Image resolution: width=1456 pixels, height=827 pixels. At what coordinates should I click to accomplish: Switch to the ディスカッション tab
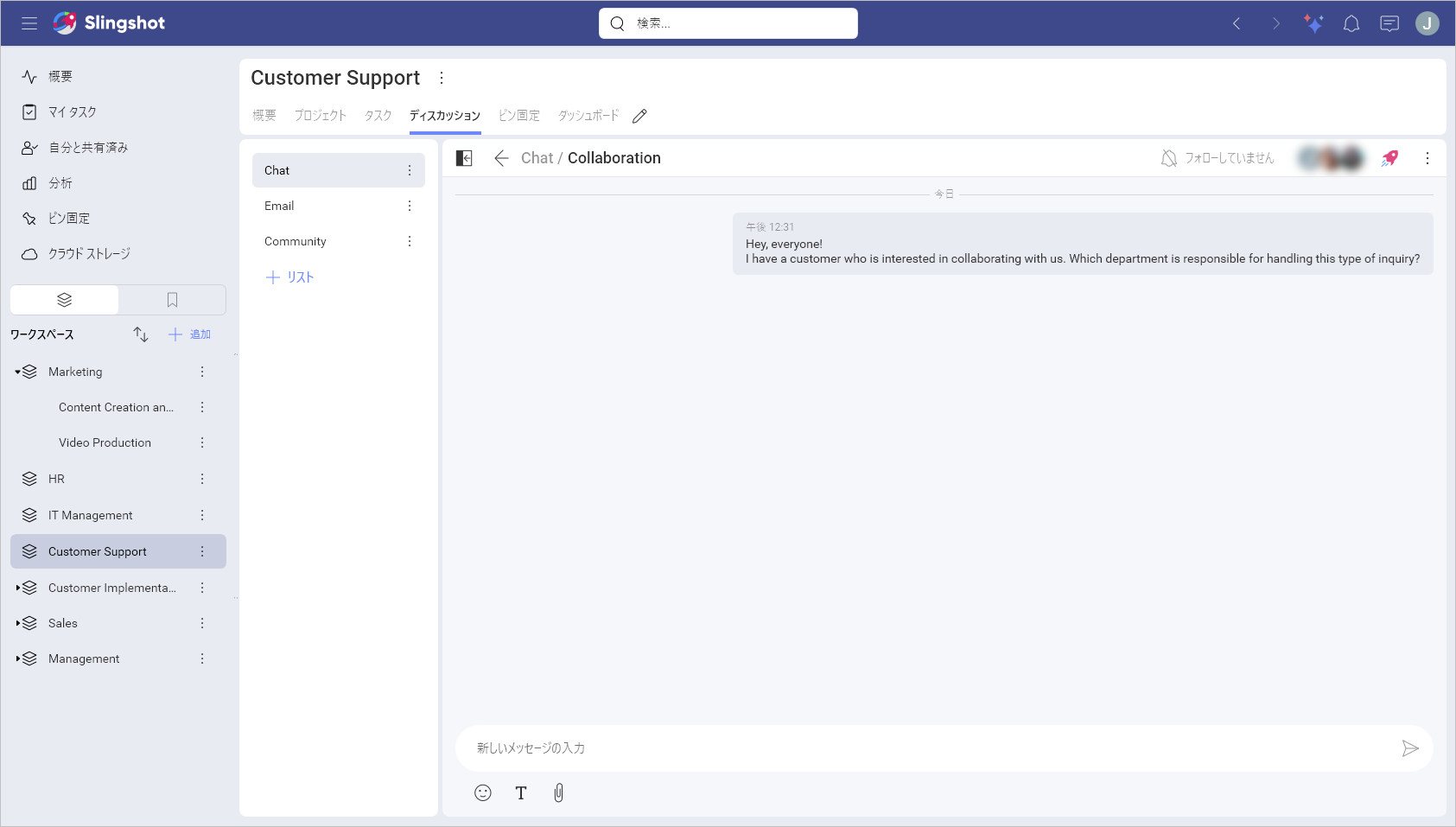point(445,116)
